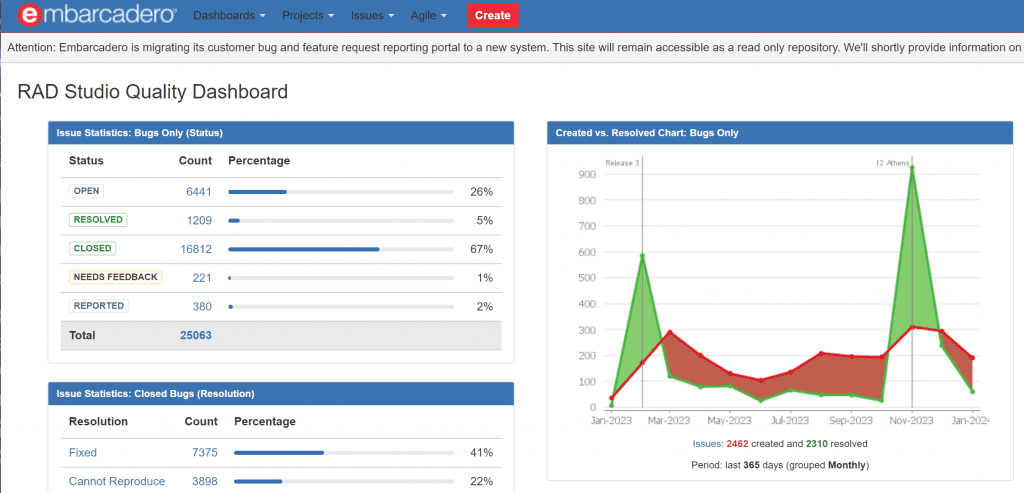Screen dimensions: 1024x493
Task: Click the Status column header
Action: [86, 161]
